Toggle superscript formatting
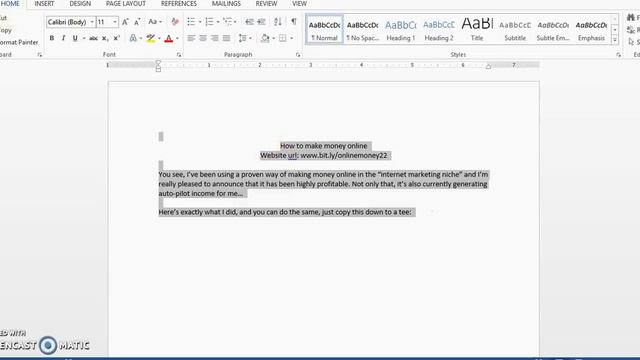The width and height of the screenshot is (640, 360). coord(116,38)
